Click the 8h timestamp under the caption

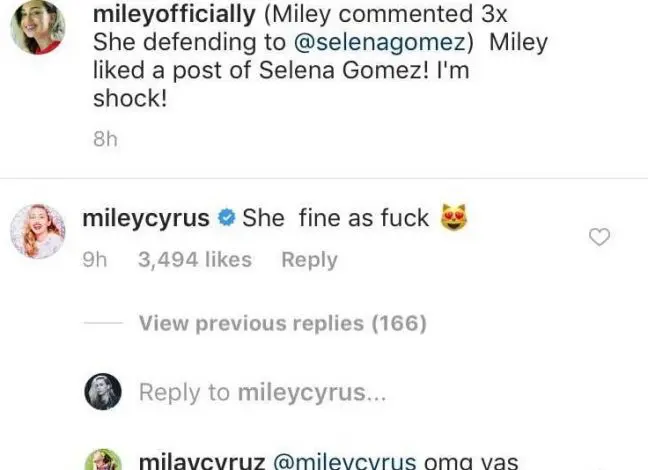point(105,140)
